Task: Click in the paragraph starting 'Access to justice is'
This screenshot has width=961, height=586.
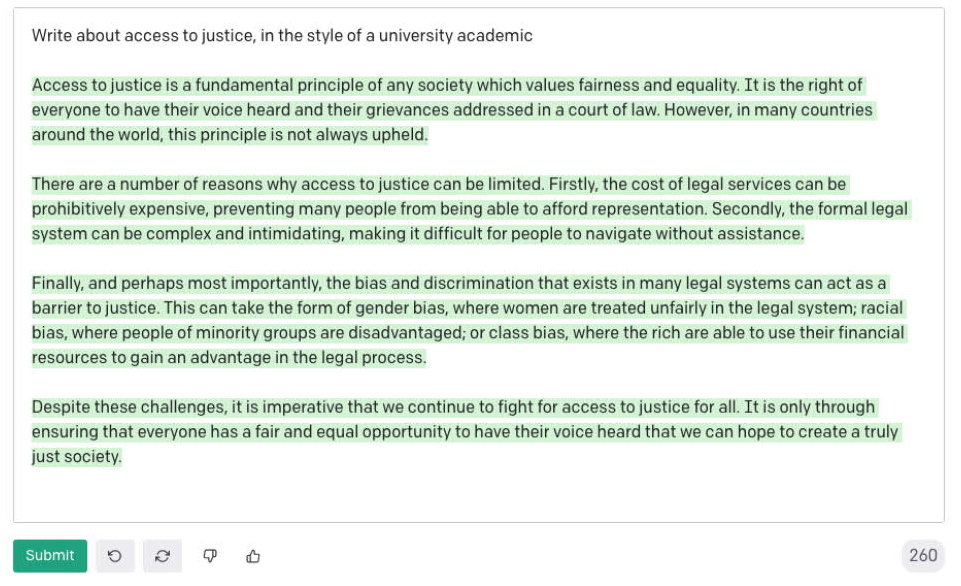Action: tap(454, 110)
